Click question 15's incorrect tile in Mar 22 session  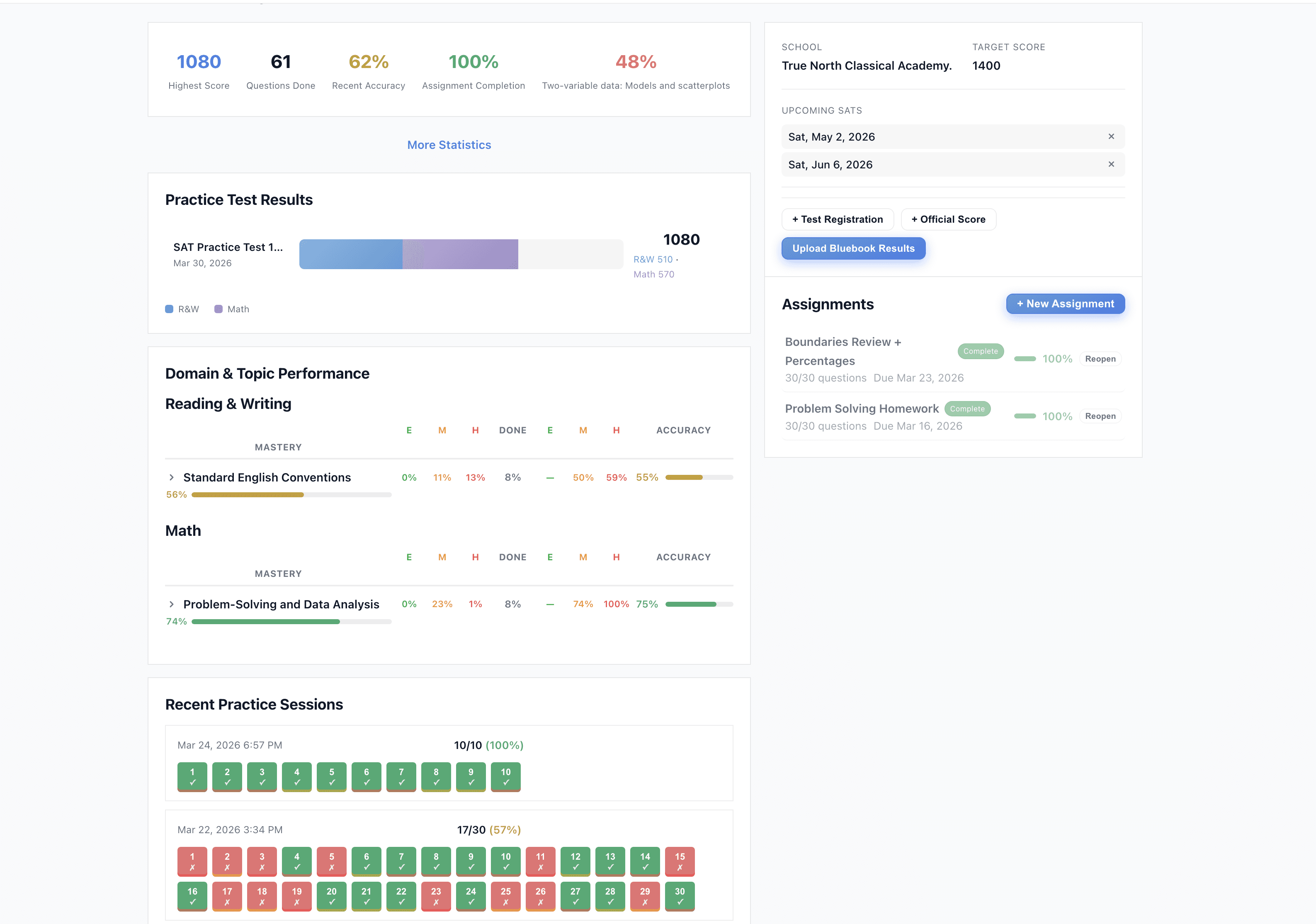[680, 861]
